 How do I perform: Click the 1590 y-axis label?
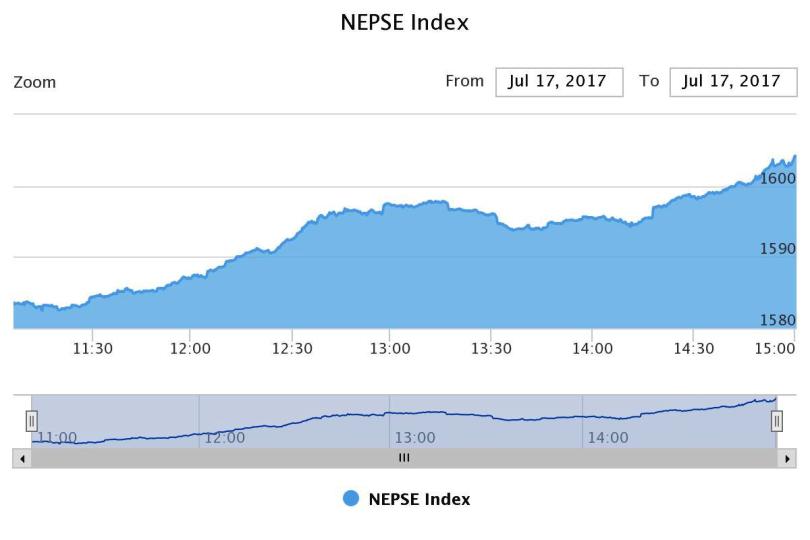(778, 248)
